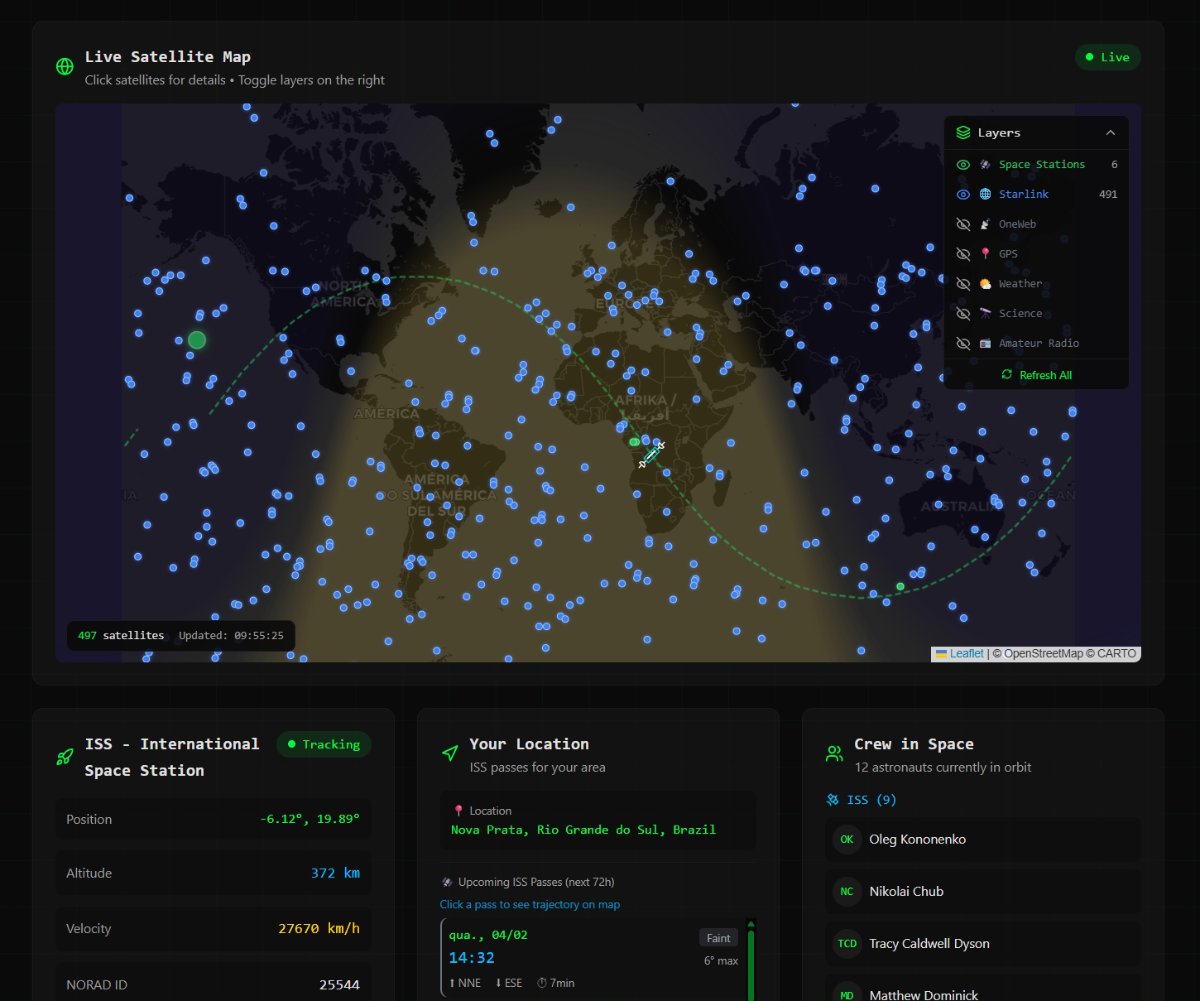Click the Science telescope icon
1200x1001 pixels.
[x=984, y=313]
